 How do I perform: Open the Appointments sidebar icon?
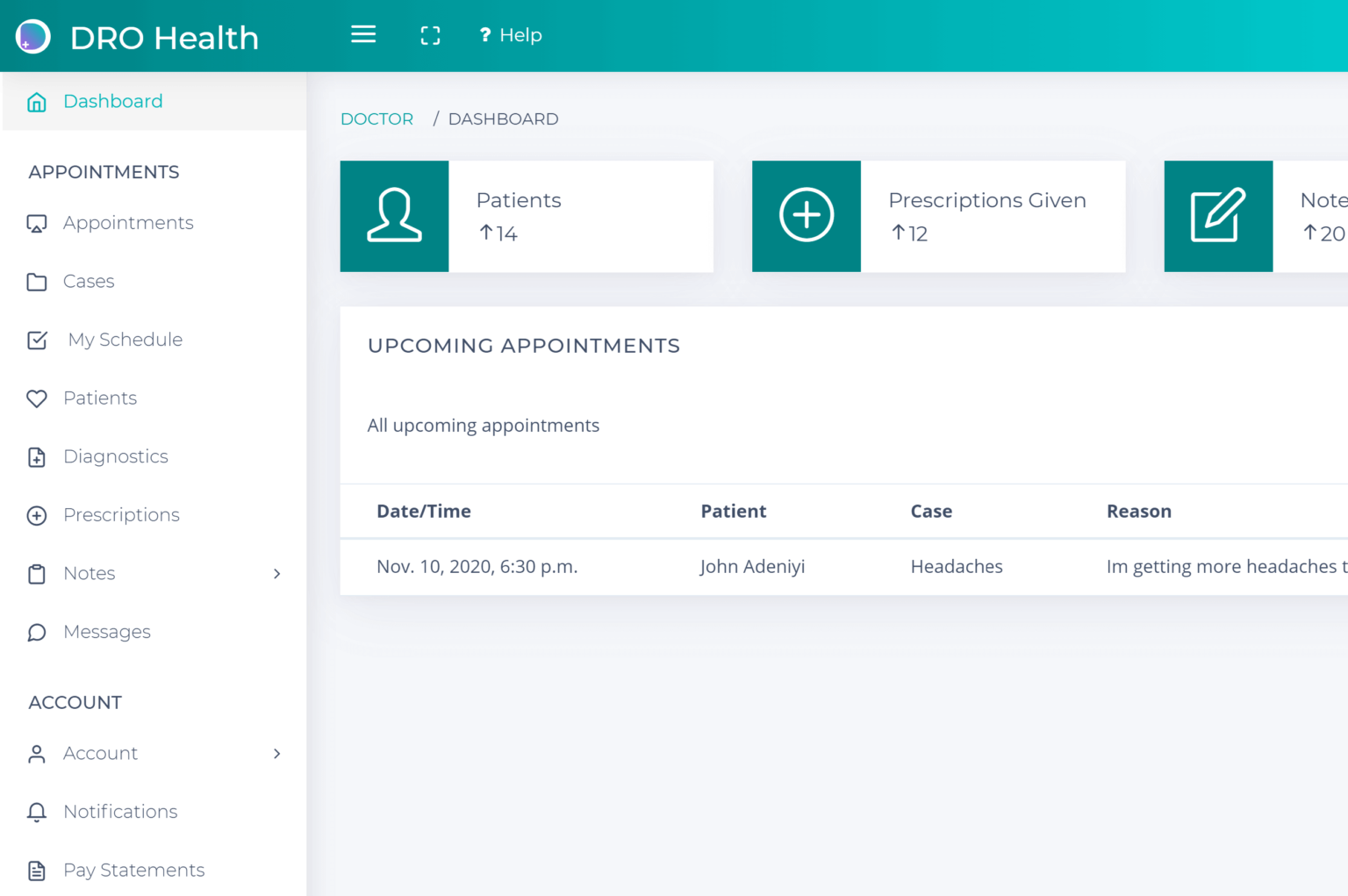pyautogui.click(x=36, y=223)
